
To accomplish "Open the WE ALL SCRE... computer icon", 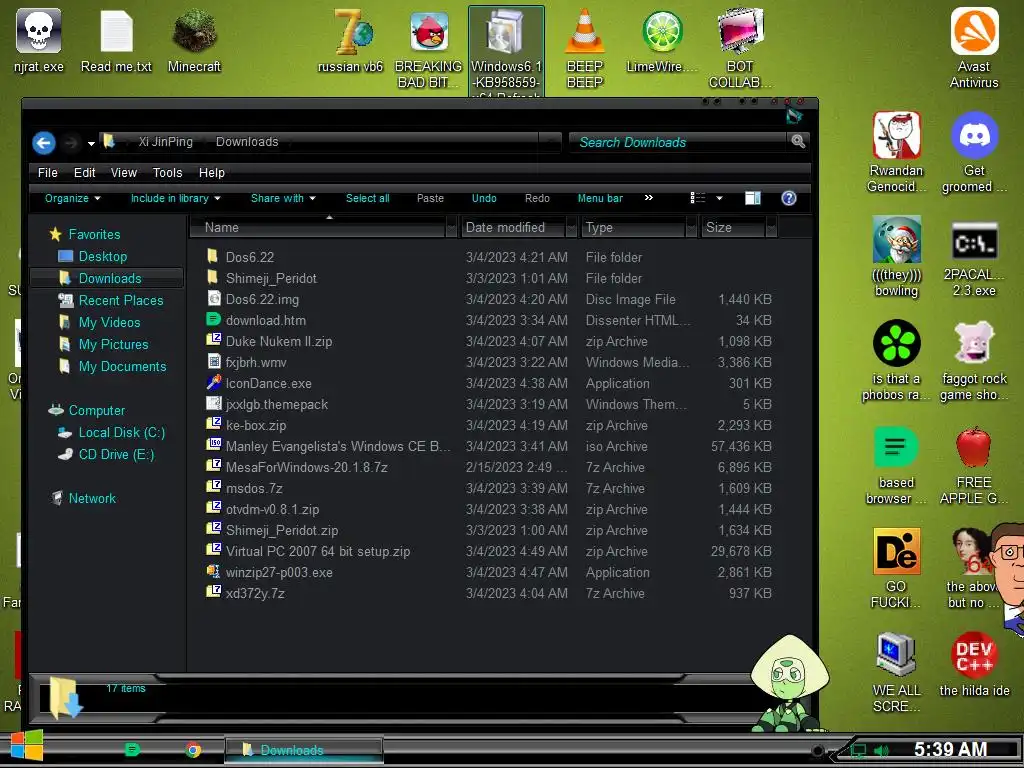I will click(896, 673).
